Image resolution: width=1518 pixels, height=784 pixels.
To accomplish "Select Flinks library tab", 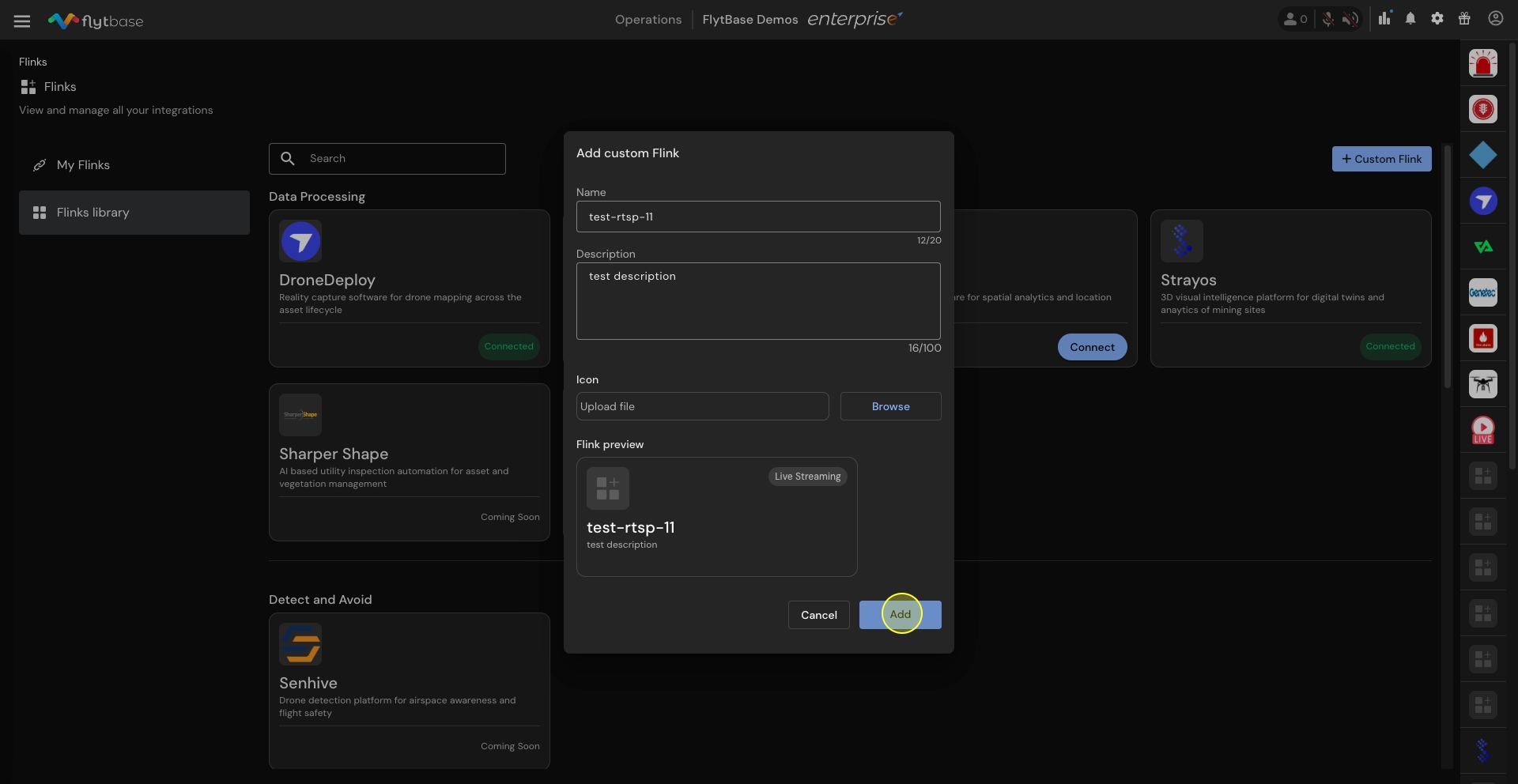I will pos(93,213).
